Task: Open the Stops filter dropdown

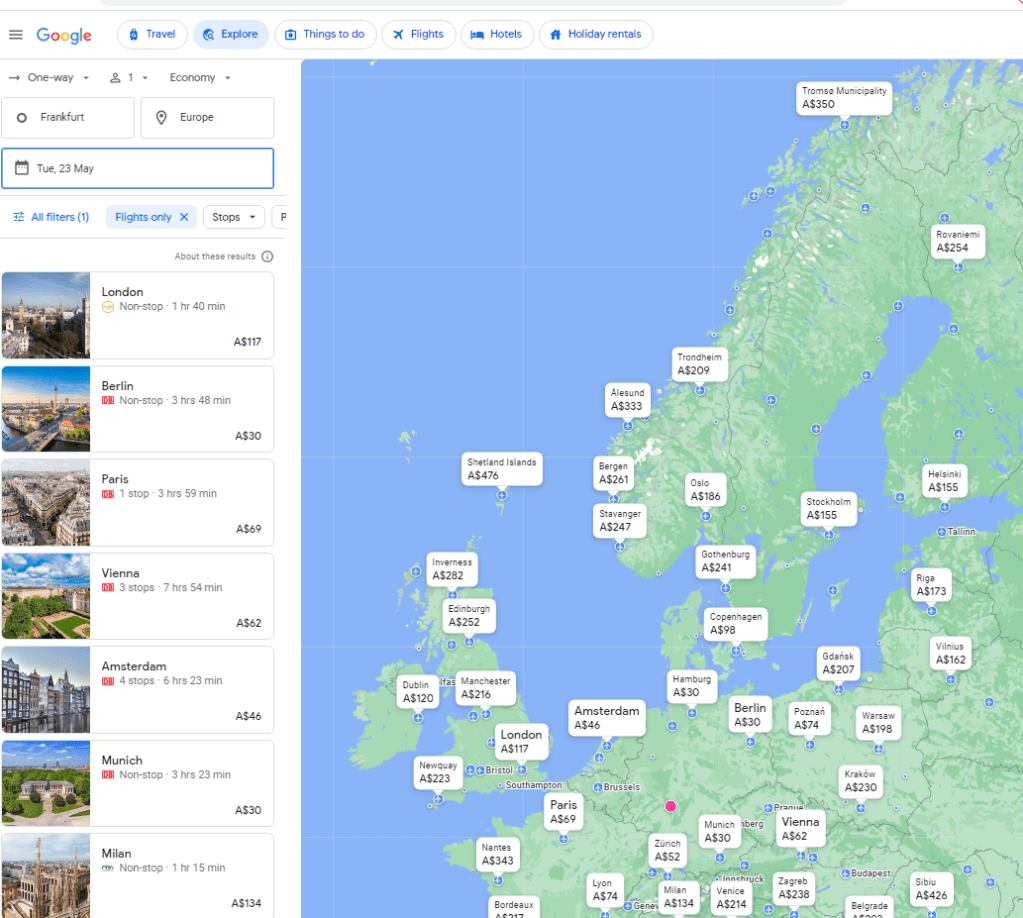Action: pos(234,217)
